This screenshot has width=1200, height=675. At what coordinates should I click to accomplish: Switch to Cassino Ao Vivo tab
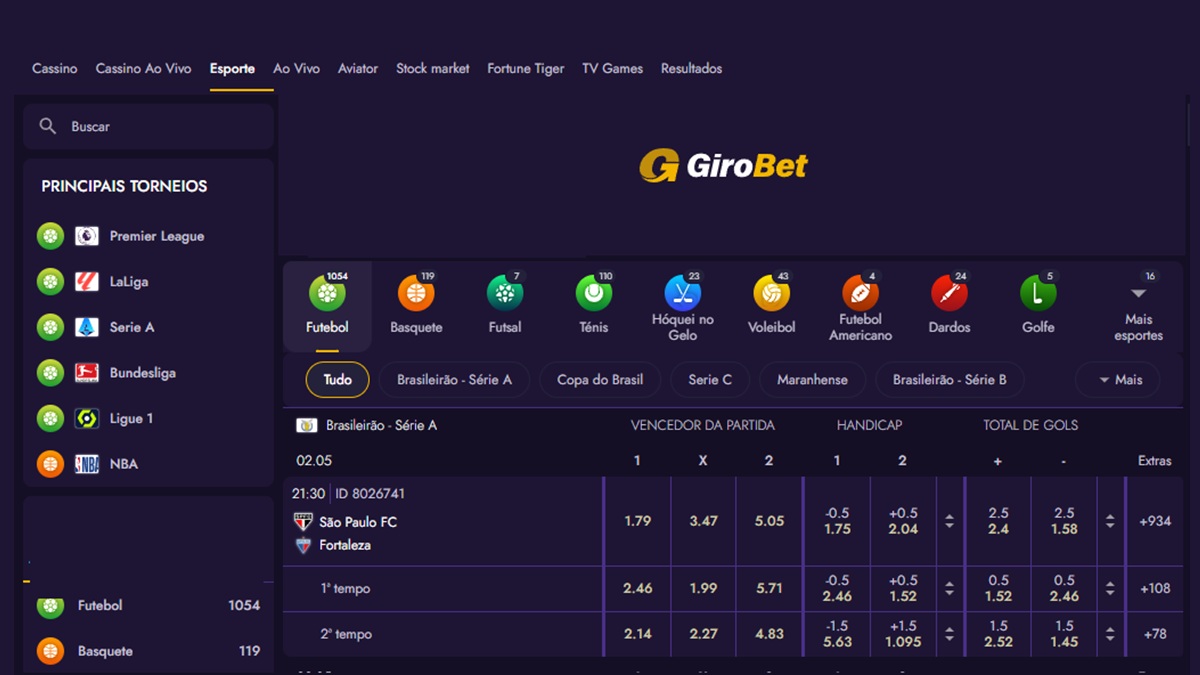[x=143, y=69]
